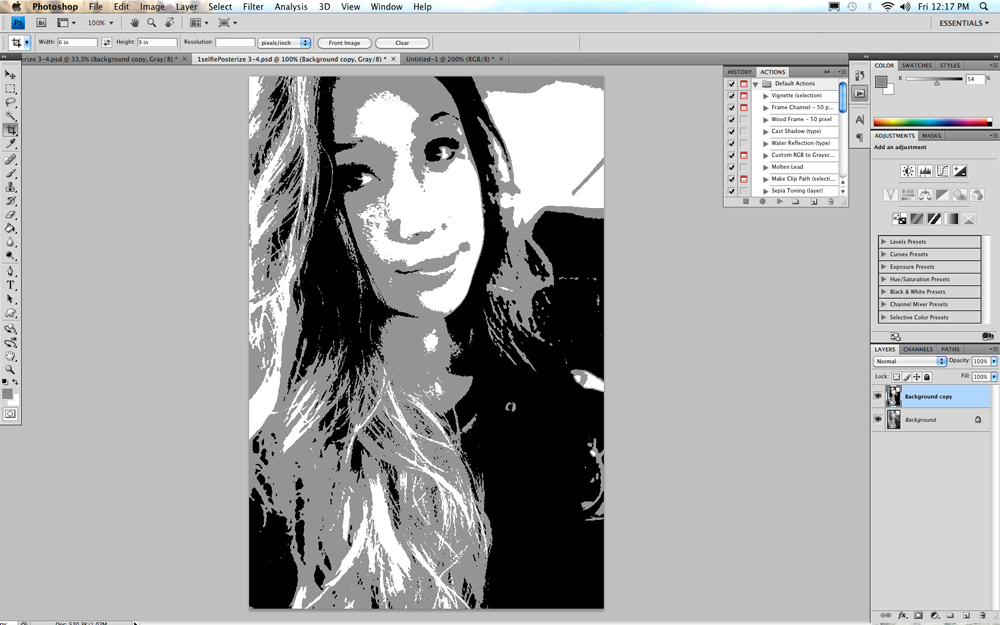
Task: Select the Crop tool in toolbox
Action: [10, 130]
